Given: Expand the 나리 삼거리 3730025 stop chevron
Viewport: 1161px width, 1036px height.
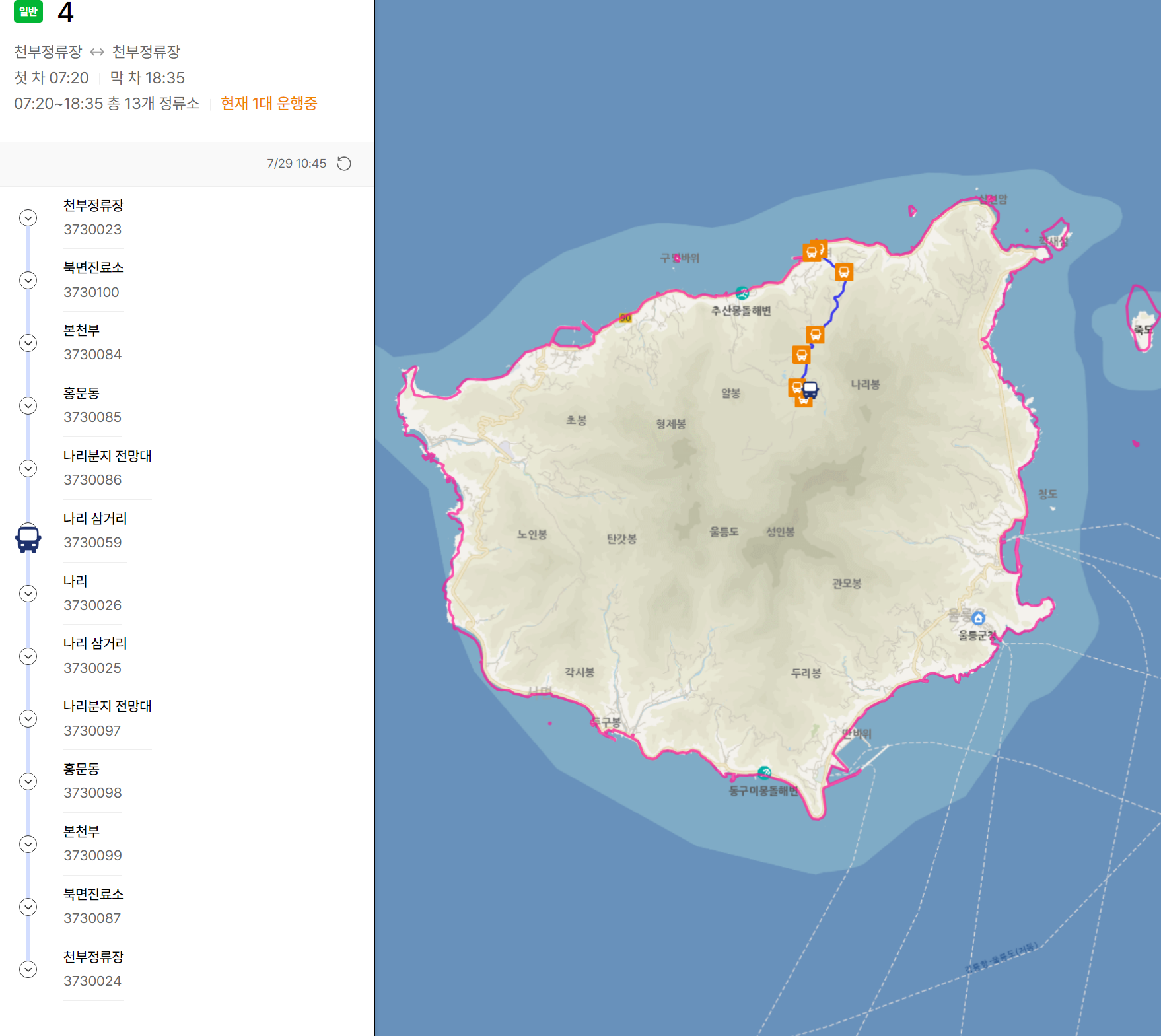Looking at the screenshot, I should (x=28, y=656).
